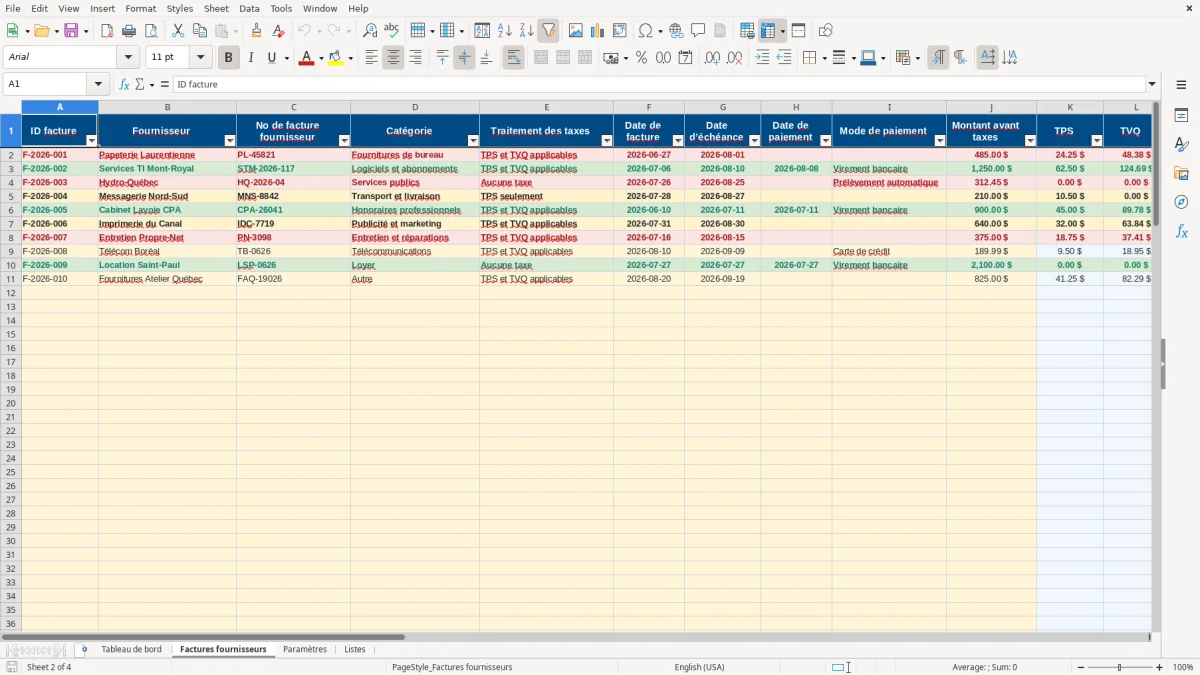The width and height of the screenshot is (1200, 675).
Task: Switch to the Tableau de bord sheet tab
Action: tap(131, 649)
